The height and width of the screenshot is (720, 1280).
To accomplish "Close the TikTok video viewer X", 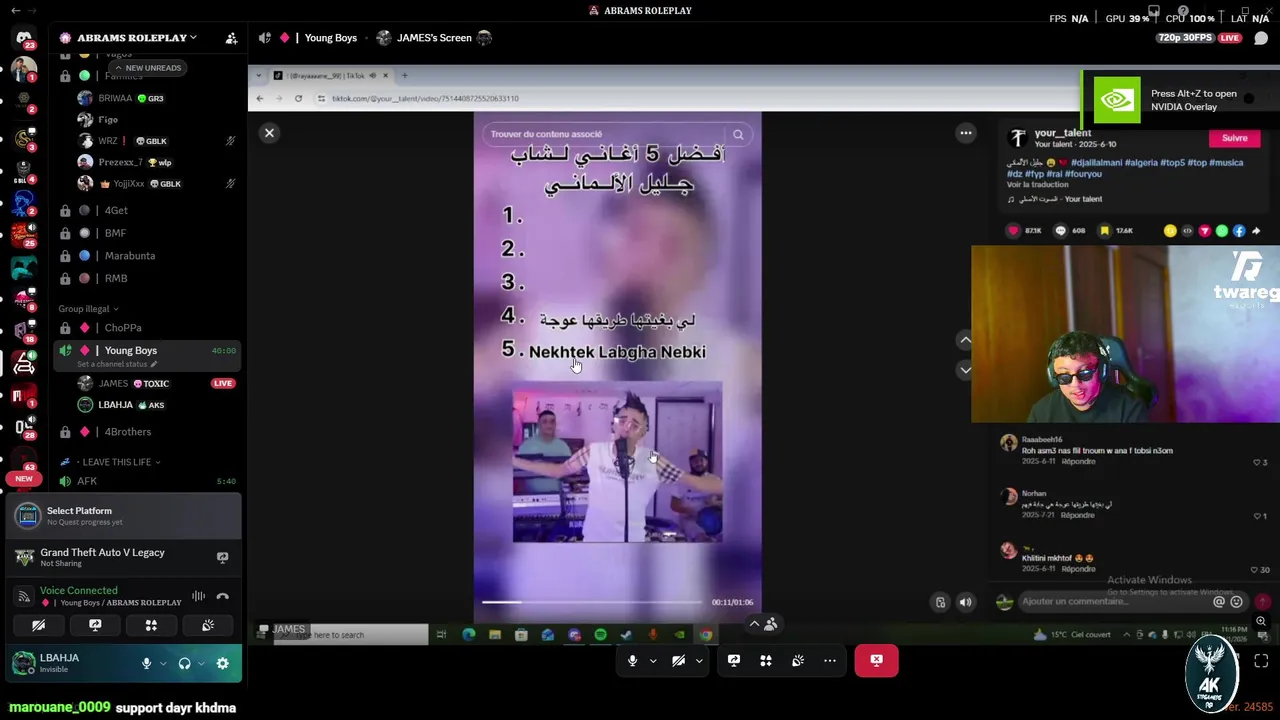I will 269,133.
